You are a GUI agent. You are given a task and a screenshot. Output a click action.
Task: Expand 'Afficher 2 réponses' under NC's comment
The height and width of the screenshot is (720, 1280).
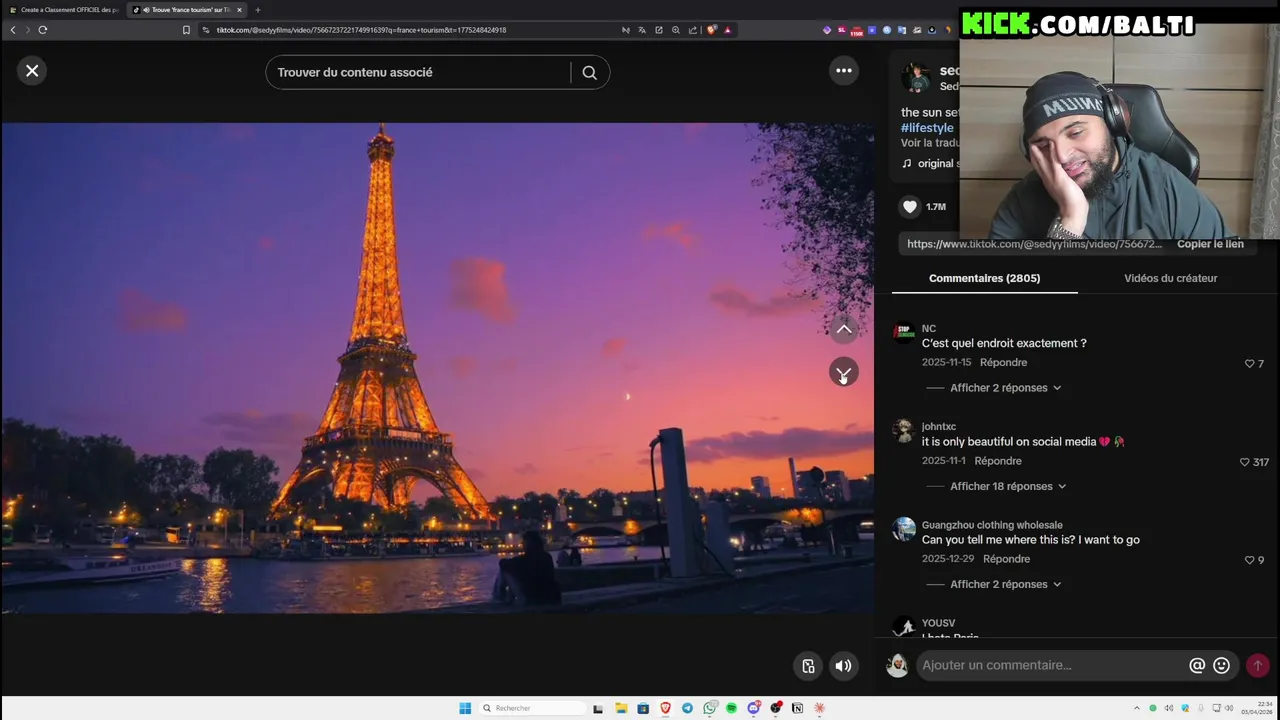1005,388
